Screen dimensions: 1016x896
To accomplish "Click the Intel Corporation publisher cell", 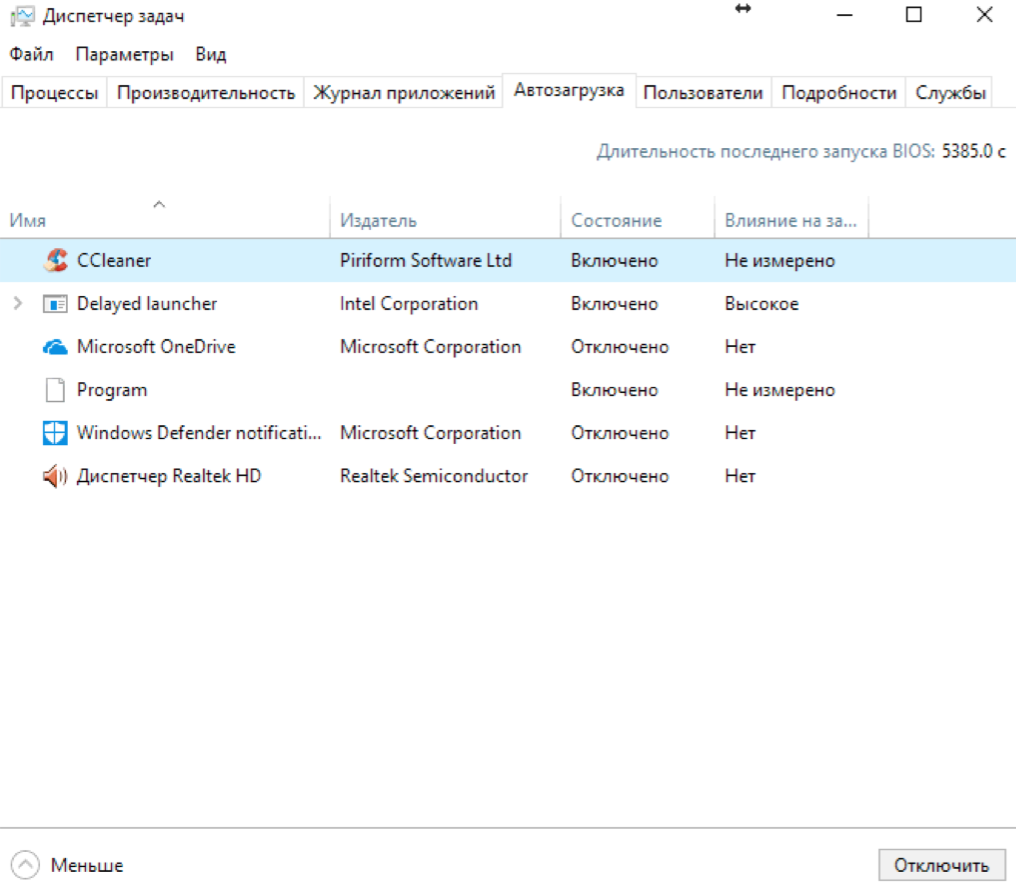I will click(409, 304).
